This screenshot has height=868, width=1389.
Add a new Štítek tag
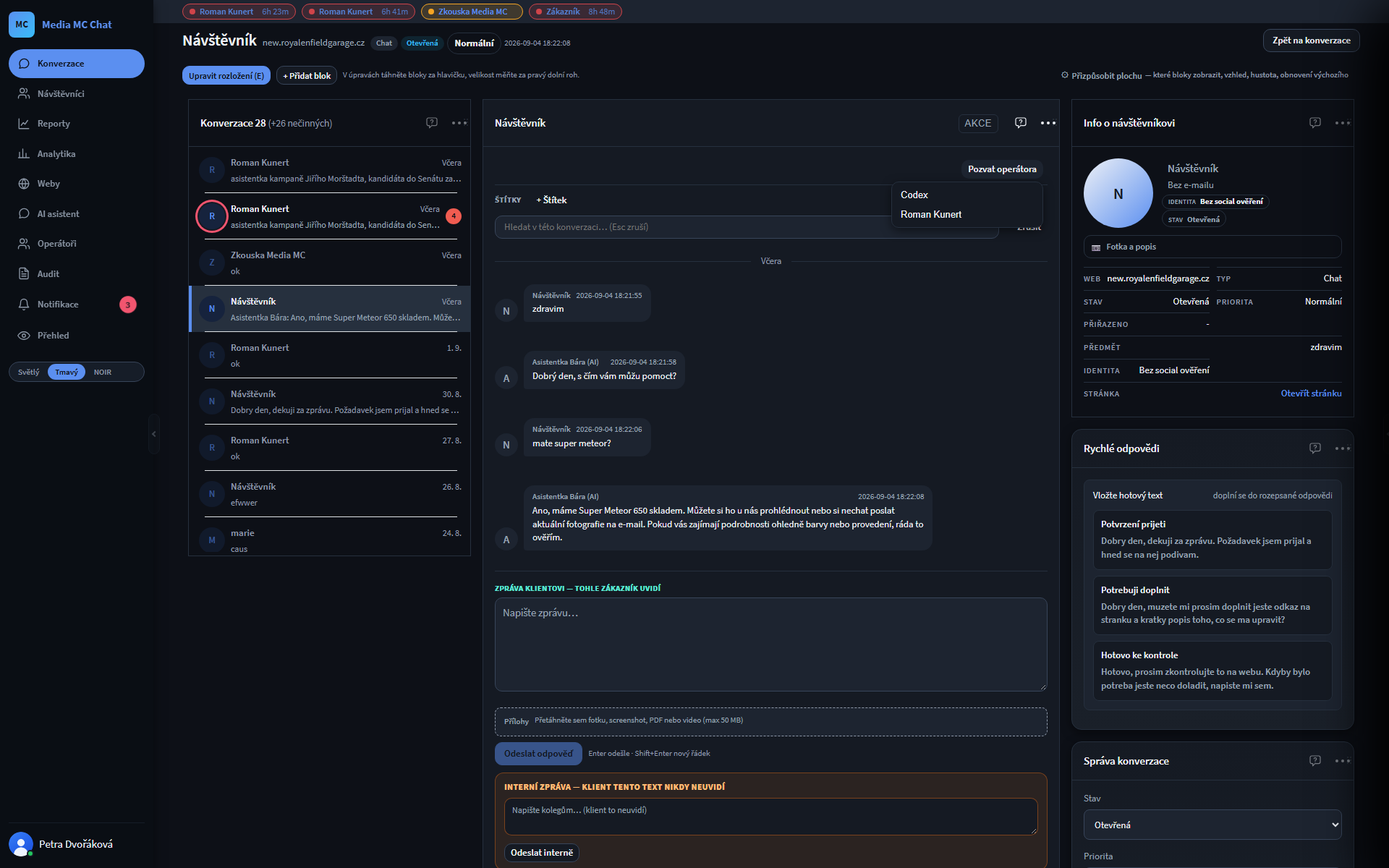click(x=551, y=200)
